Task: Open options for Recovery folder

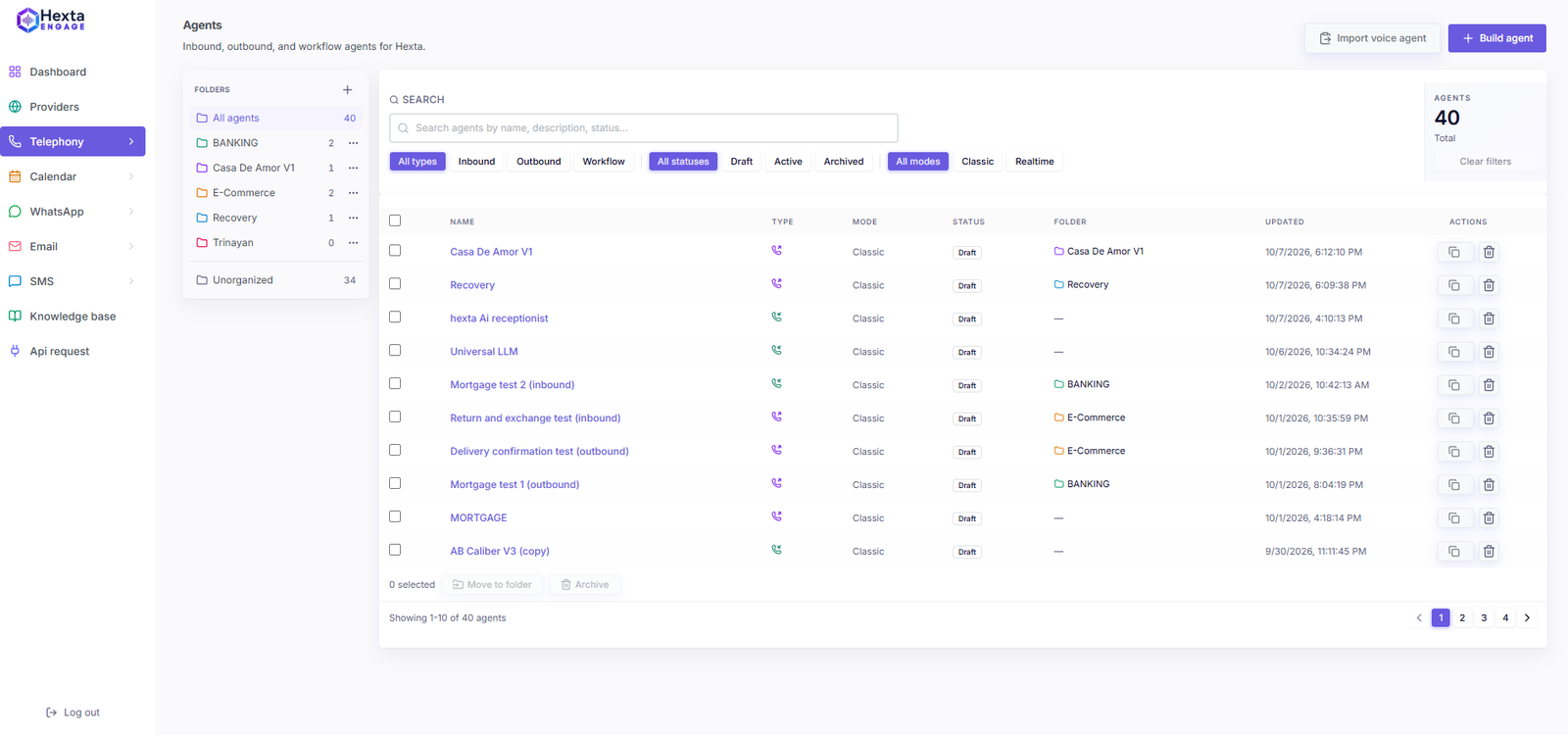Action: coord(353,218)
